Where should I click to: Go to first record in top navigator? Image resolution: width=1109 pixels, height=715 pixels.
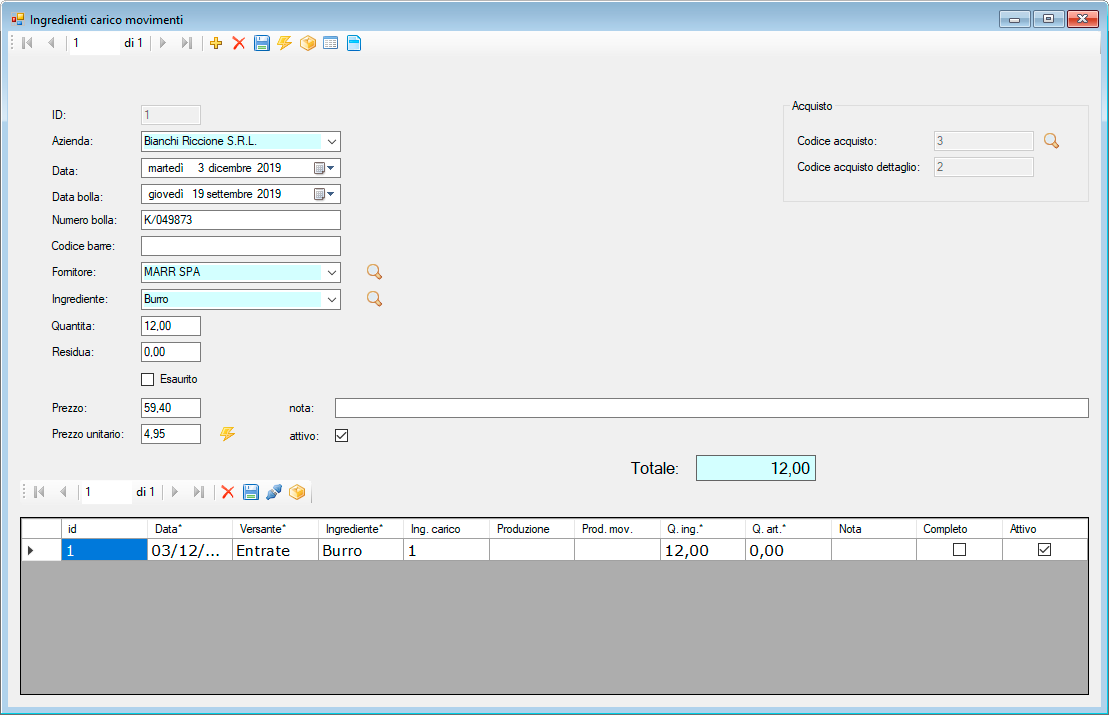[x=28, y=43]
